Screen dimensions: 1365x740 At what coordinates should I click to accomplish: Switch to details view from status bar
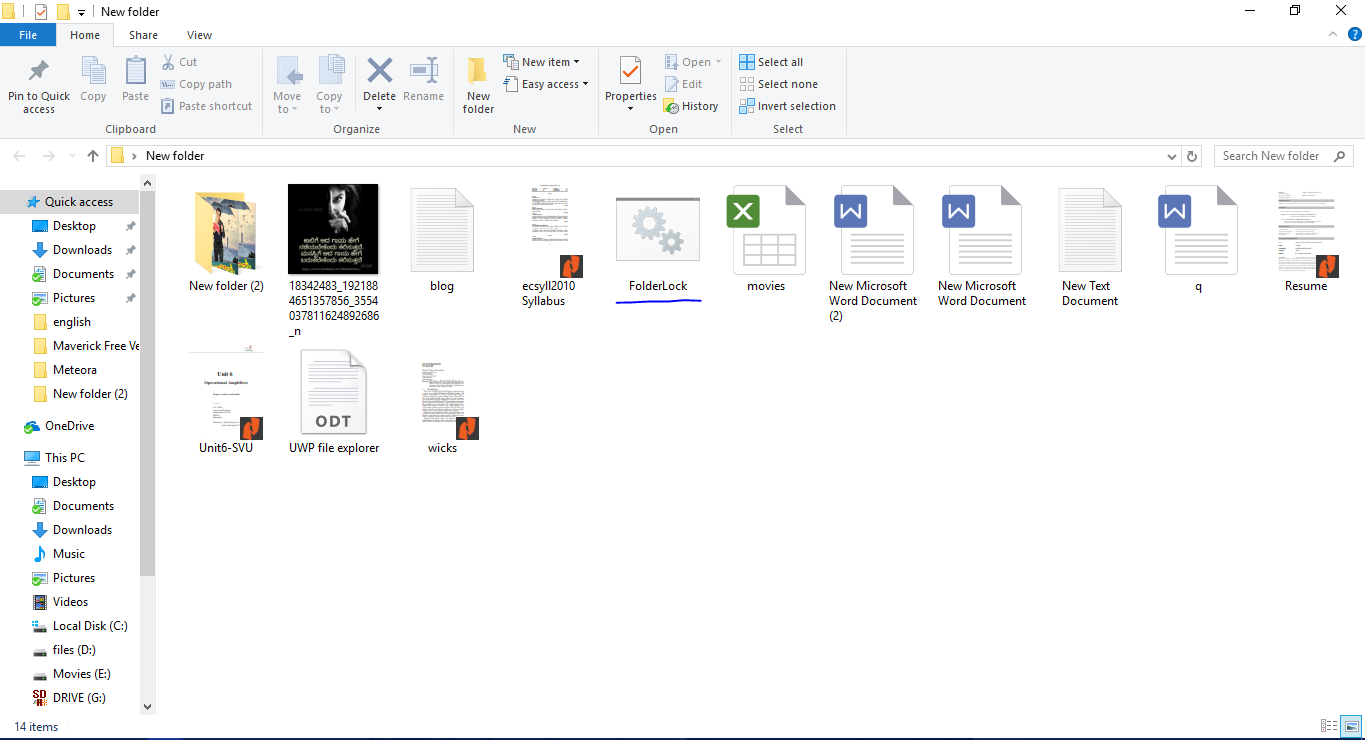pyautogui.click(x=1329, y=726)
